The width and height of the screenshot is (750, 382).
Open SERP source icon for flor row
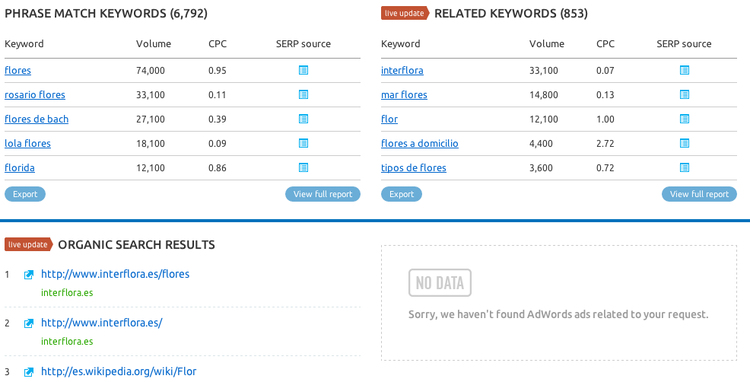pyautogui.click(x=684, y=119)
